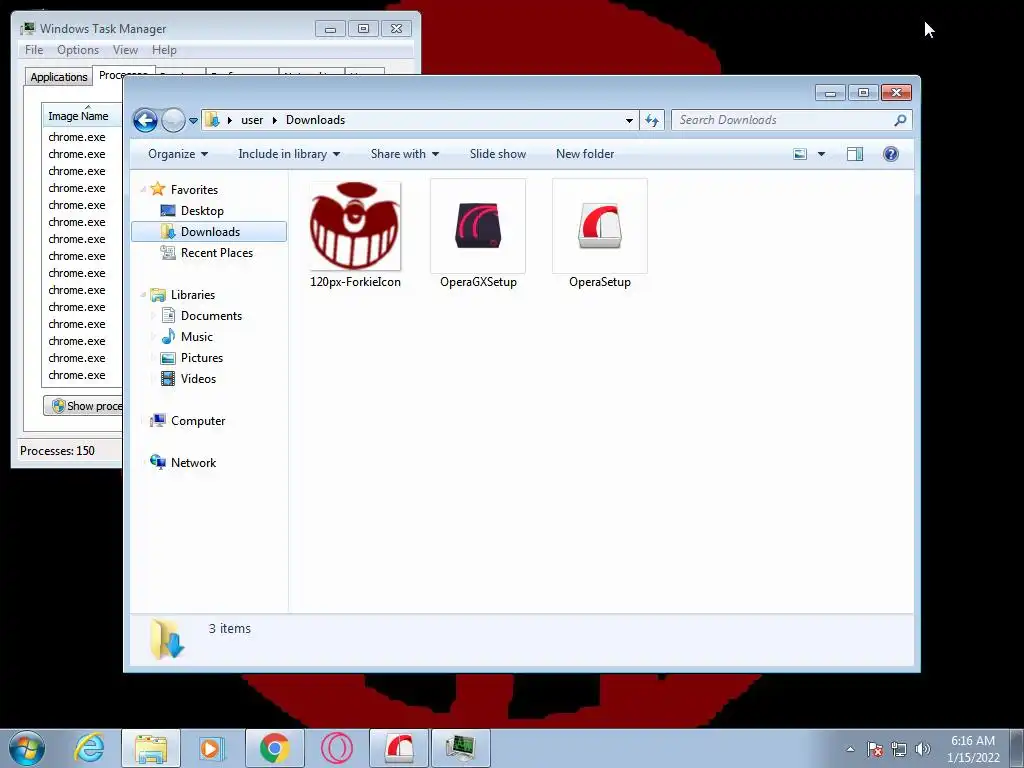Expand the address bar history dropdown
This screenshot has width=1024, height=768.
[x=629, y=120]
